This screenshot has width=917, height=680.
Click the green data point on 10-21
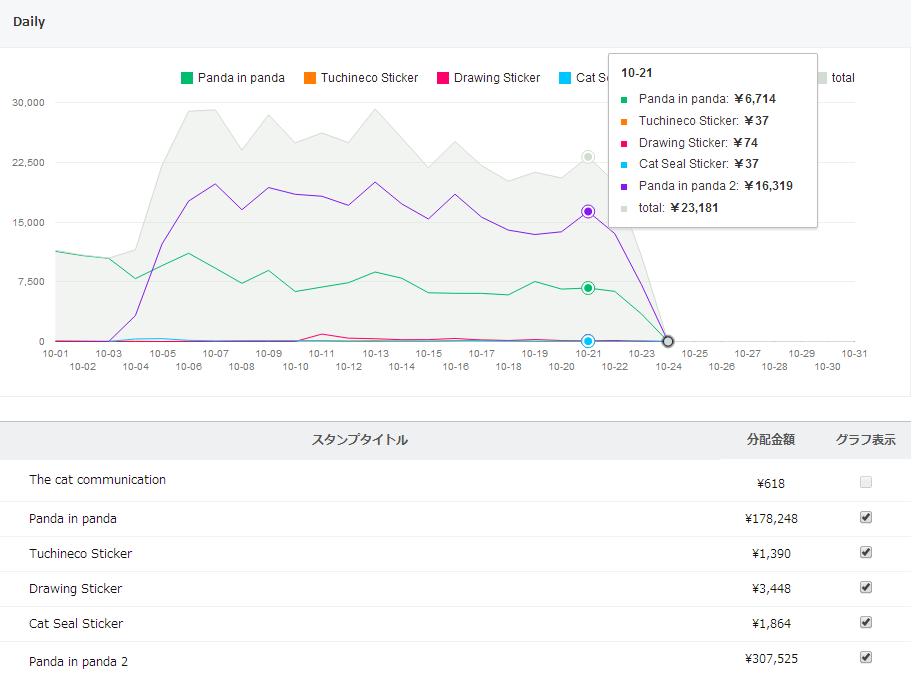click(x=588, y=288)
